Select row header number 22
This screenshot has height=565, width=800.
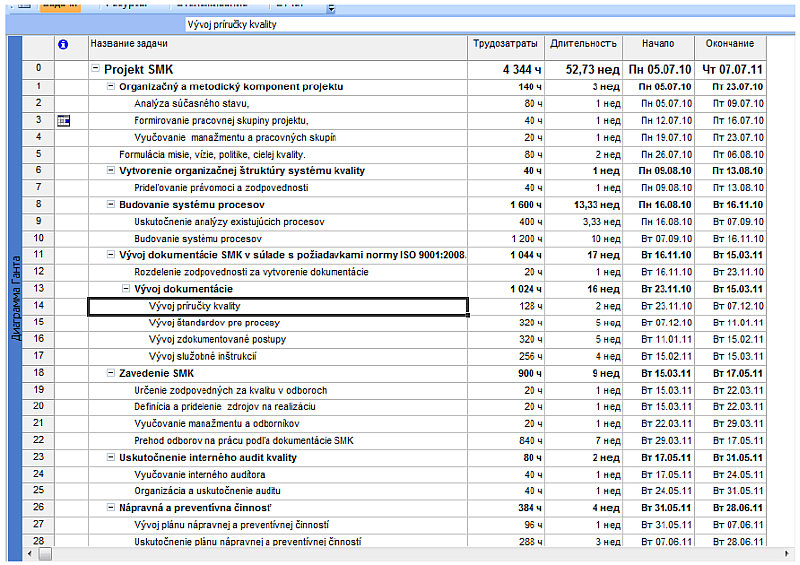[38, 440]
